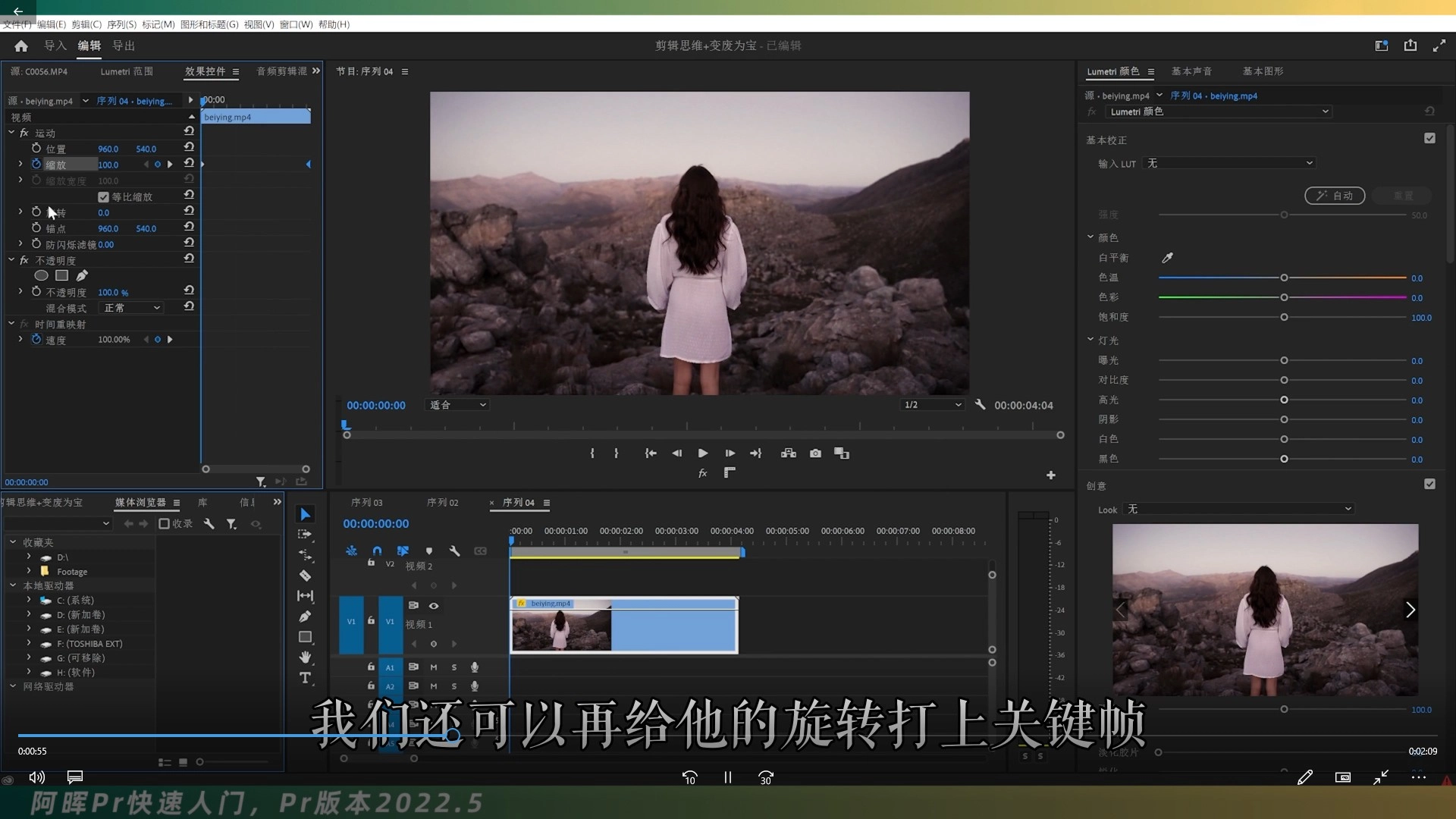The width and height of the screenshot is (1456, 819).
Task: Click the Export workspace button in header
Action: click(x=124, y=45)
